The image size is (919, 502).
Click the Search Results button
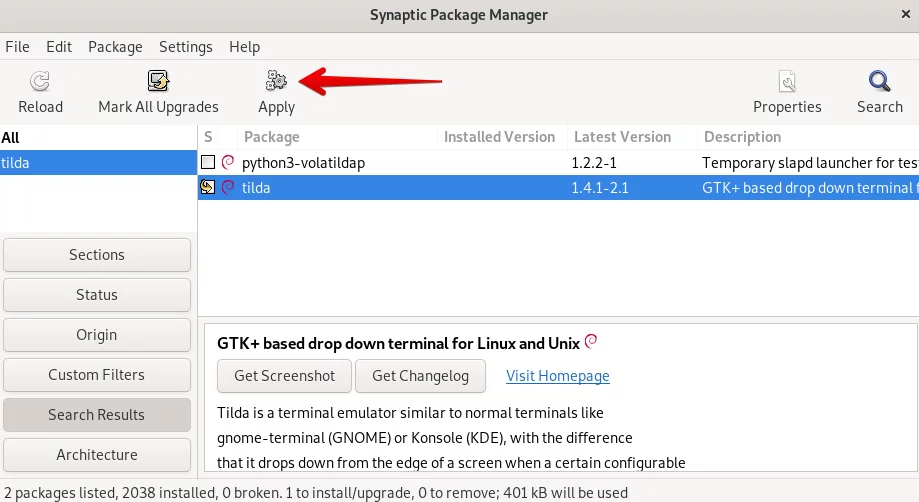[x=97, y=415]
